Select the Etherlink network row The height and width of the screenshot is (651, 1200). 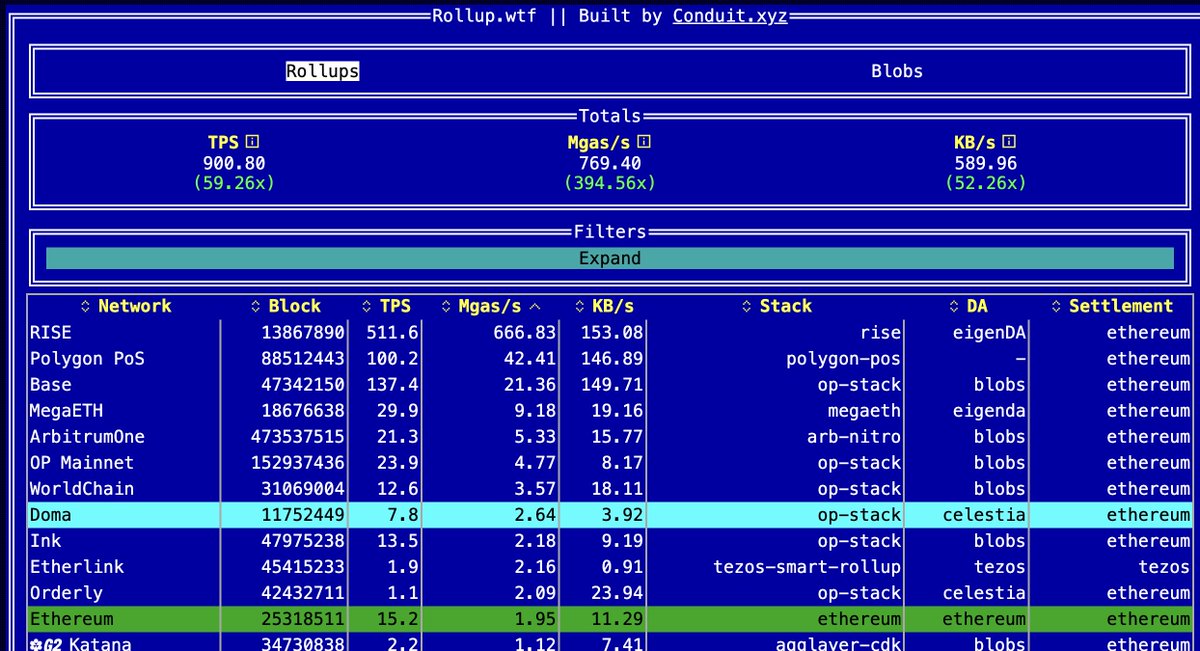610,567
